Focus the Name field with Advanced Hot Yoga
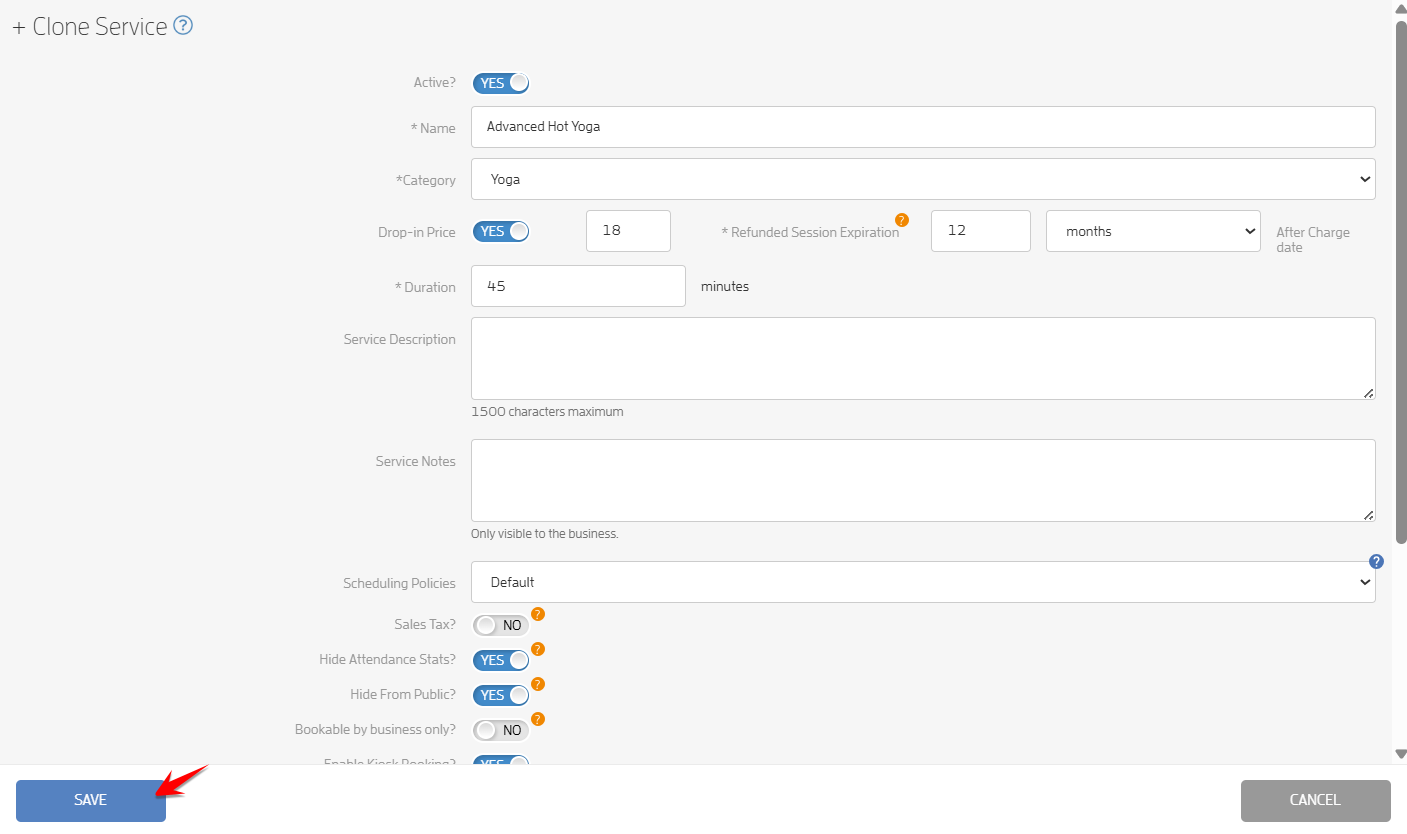The width and height of the screenshot is (1407, 834). point(923,127)
